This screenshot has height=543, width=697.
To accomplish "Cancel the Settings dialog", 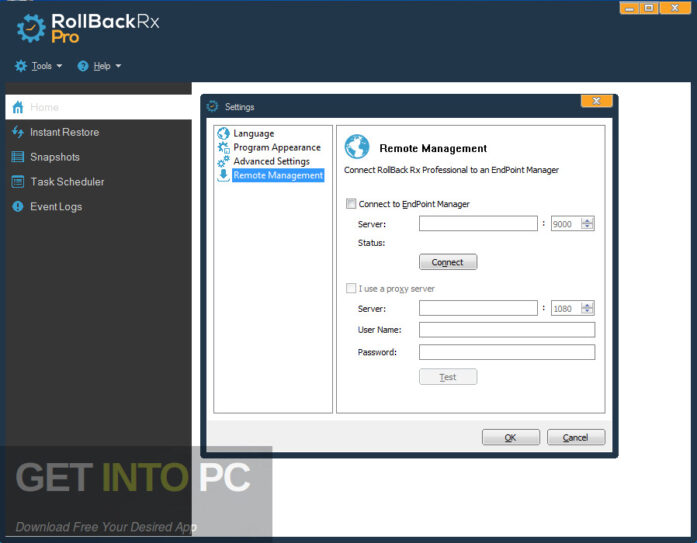I will (576, 437).
